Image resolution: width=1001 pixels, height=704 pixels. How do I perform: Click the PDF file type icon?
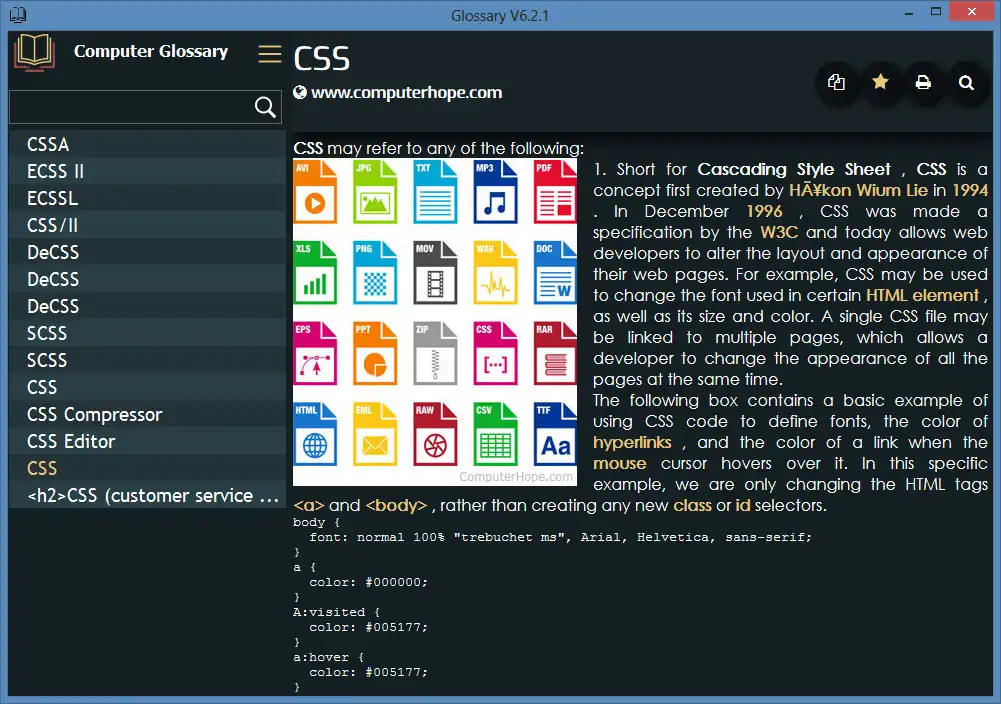(x=555, y=191)
